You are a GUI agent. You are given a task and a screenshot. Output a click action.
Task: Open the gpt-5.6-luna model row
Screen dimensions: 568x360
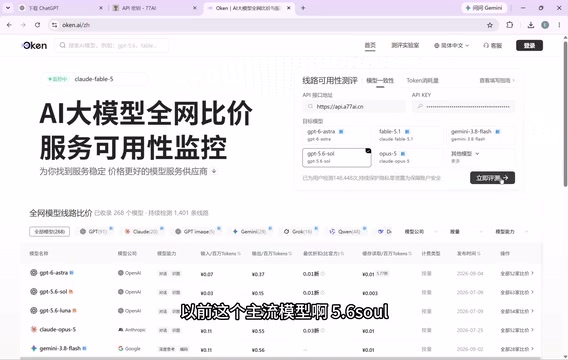tap(281, 311)
